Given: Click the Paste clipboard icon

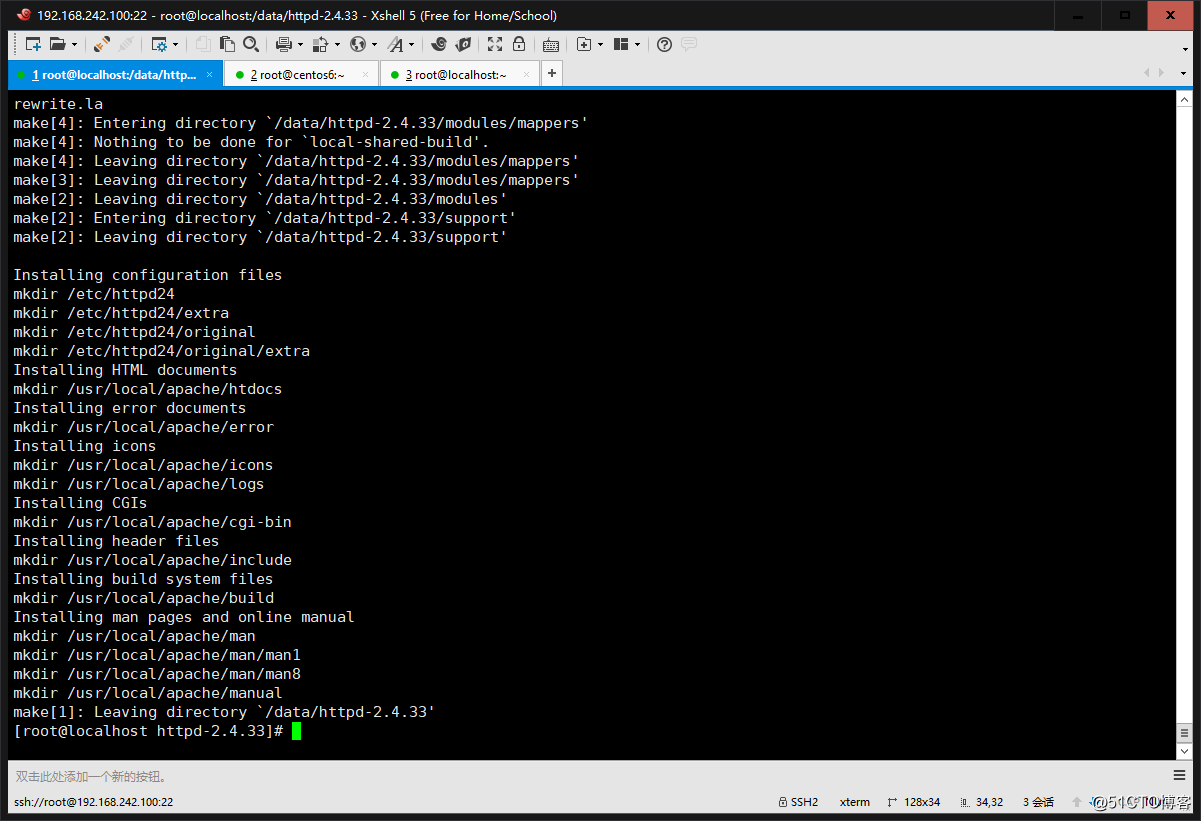Looking at the screenshot, I should pyautogui.click(x=227, y=44).
